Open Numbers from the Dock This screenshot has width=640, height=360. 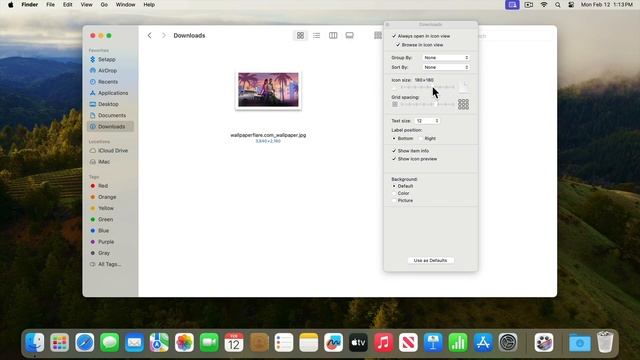[458, 342]
